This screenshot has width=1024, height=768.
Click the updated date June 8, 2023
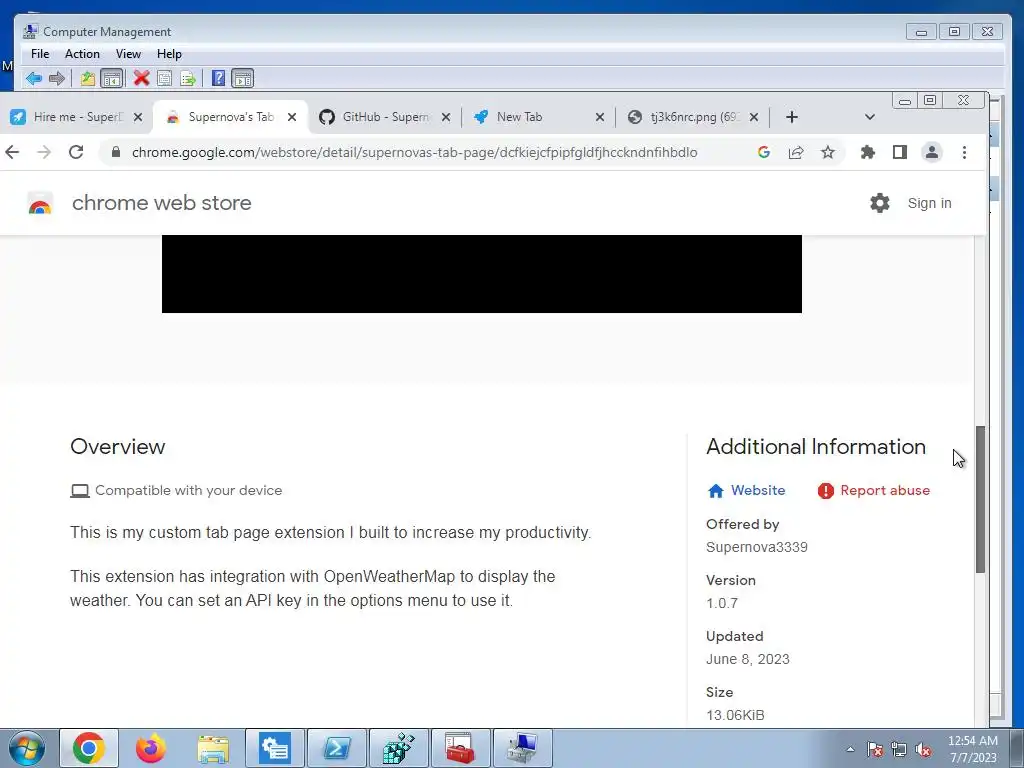[x=748, y=659]
